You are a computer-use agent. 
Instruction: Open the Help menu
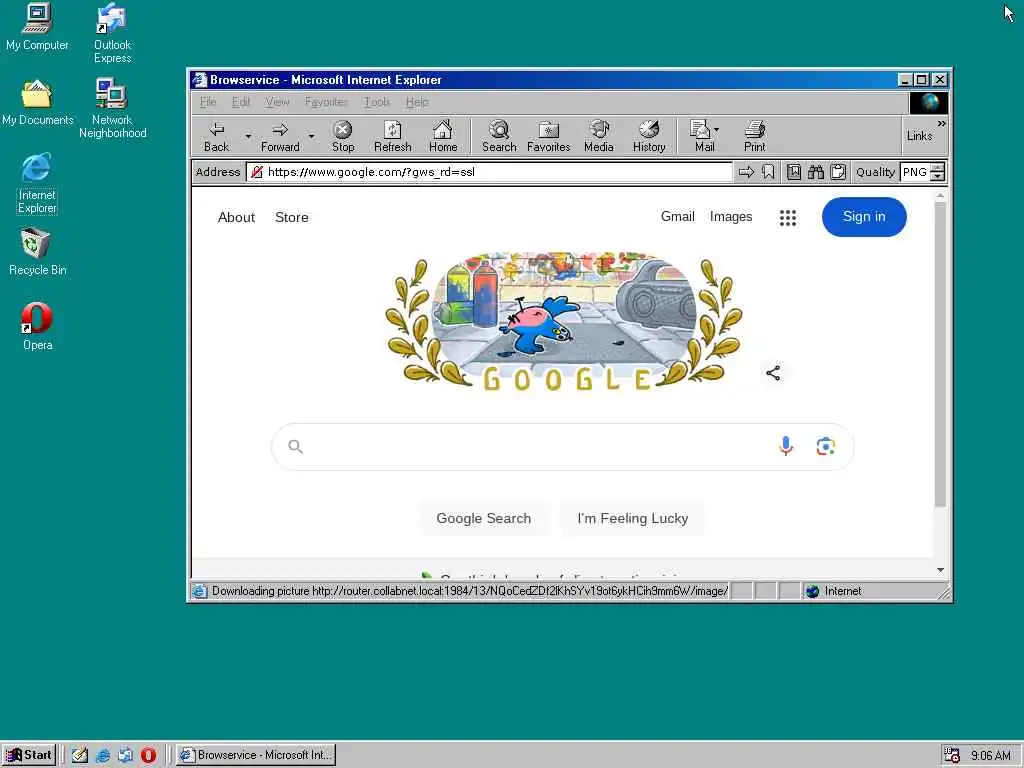pyautogui.click(x=417, y=102)
